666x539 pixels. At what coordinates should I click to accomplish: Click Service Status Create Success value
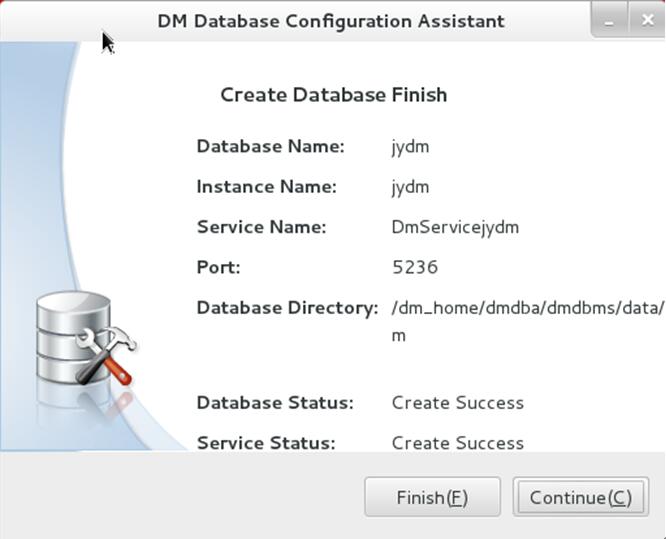coord(458,443)
